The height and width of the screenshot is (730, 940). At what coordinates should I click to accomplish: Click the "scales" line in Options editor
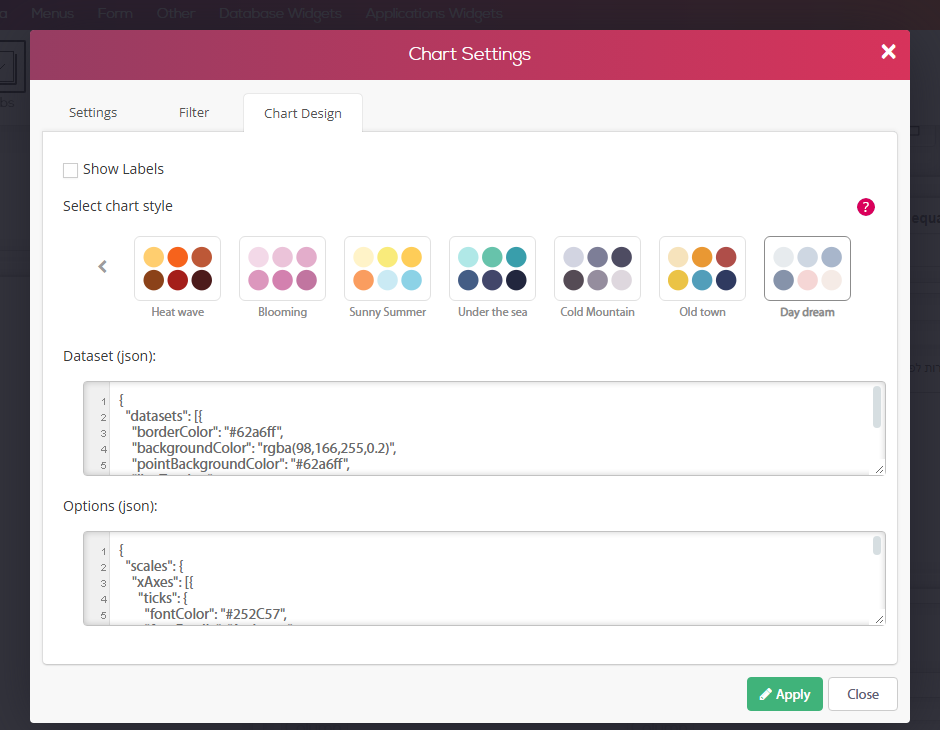pyautogui.click(x=154, y=566)
